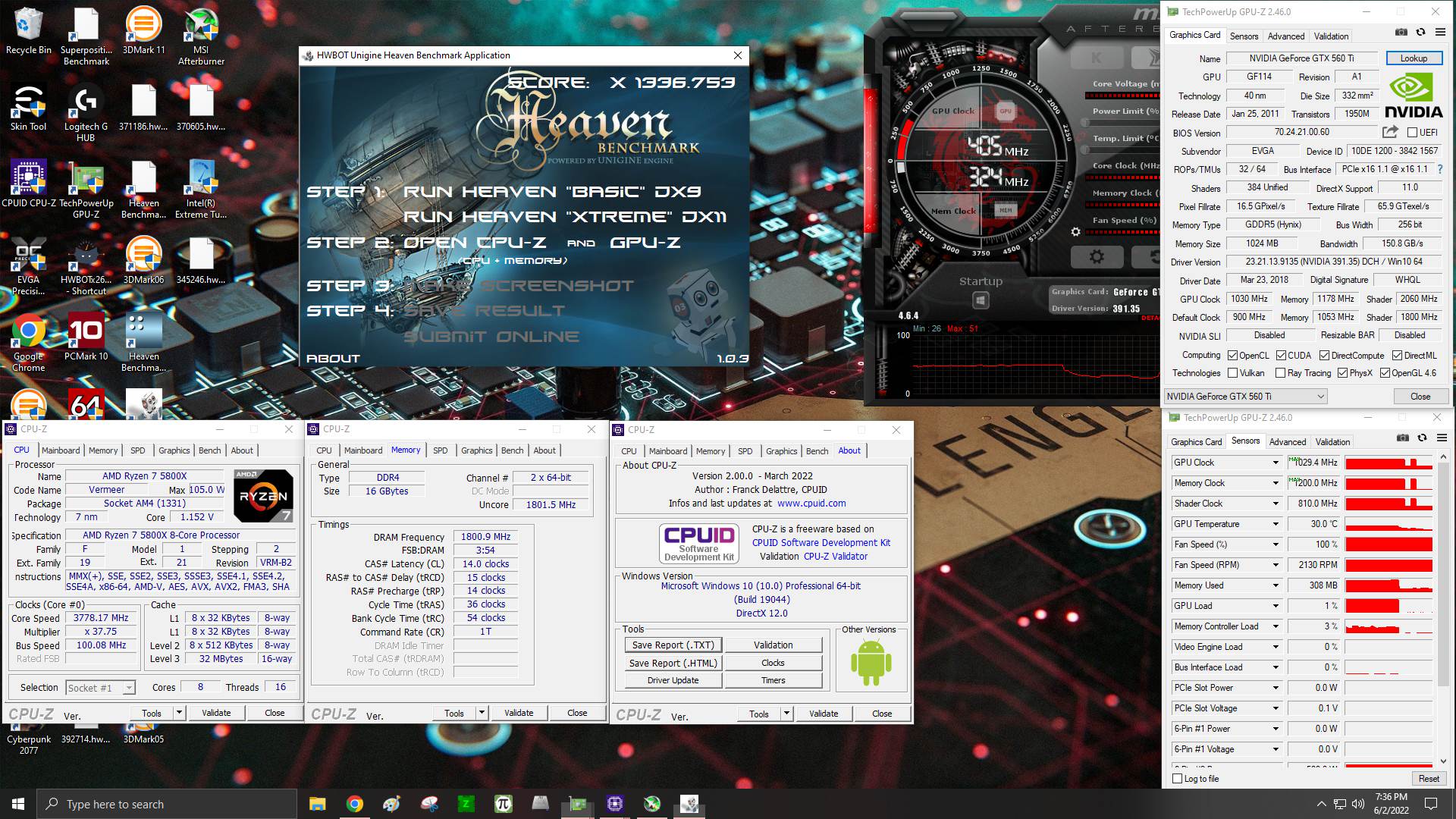1456x819 pixels.
Task: Open MSI Afterburner settings gear icon
Action: click(x=1097, y=257)
